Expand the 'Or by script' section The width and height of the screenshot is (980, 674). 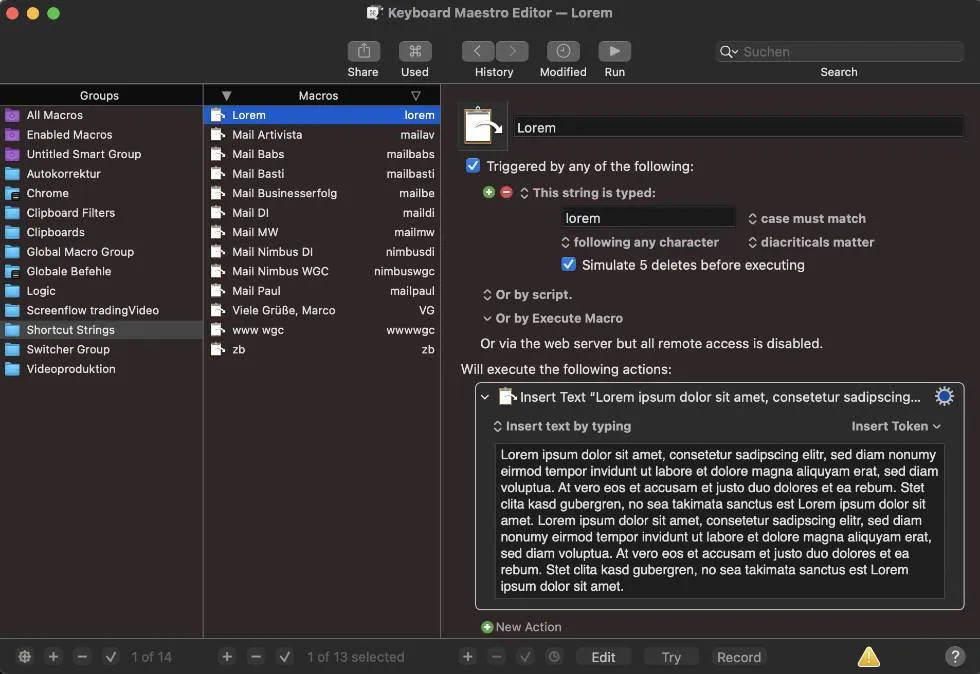coord(527,295)
